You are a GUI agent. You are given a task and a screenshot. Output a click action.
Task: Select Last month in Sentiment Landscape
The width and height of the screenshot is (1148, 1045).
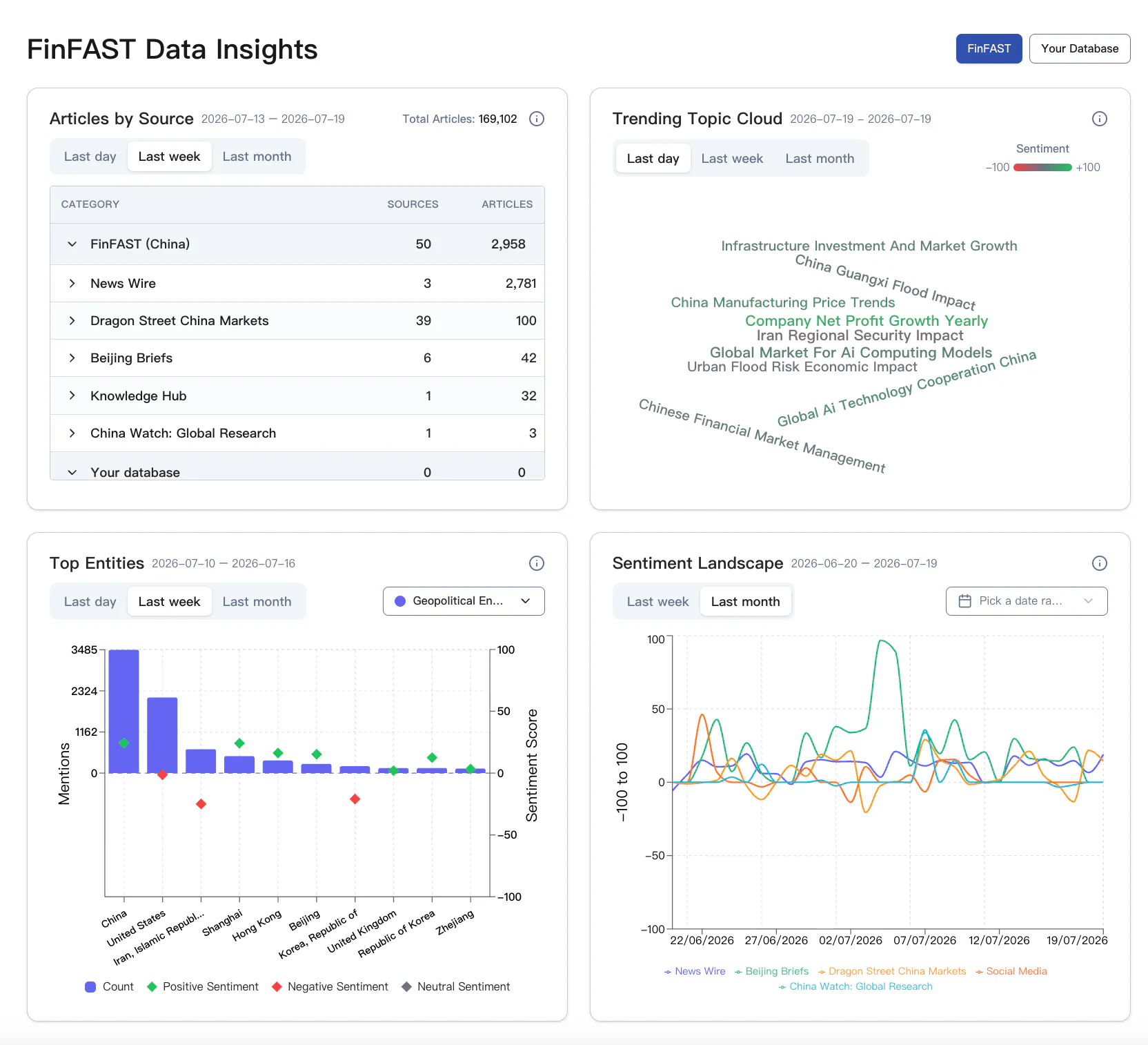745,602
